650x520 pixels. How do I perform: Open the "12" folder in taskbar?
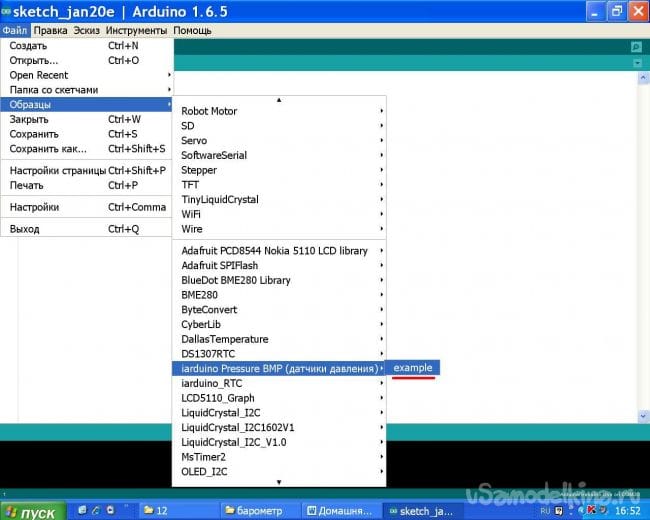(175, 510)
